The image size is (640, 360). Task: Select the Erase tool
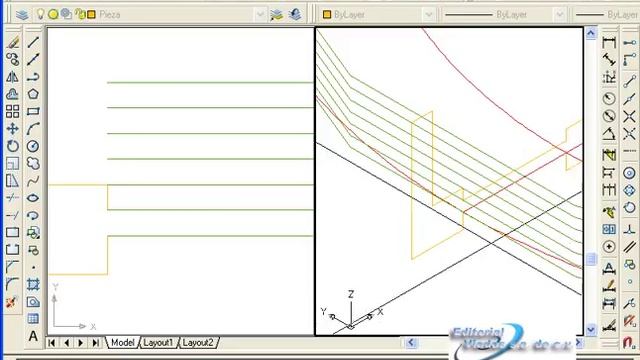click(13, 42)
